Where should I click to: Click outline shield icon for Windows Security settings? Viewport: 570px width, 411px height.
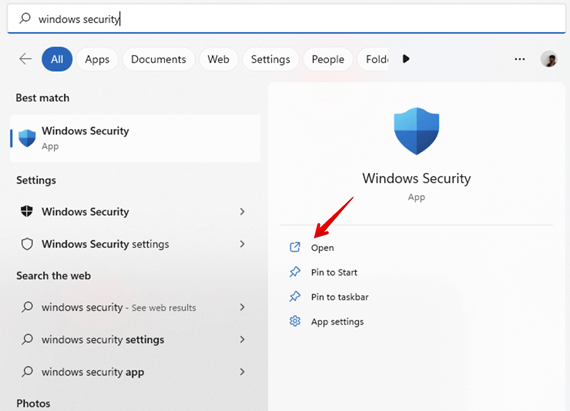click(x=27, y=244)
